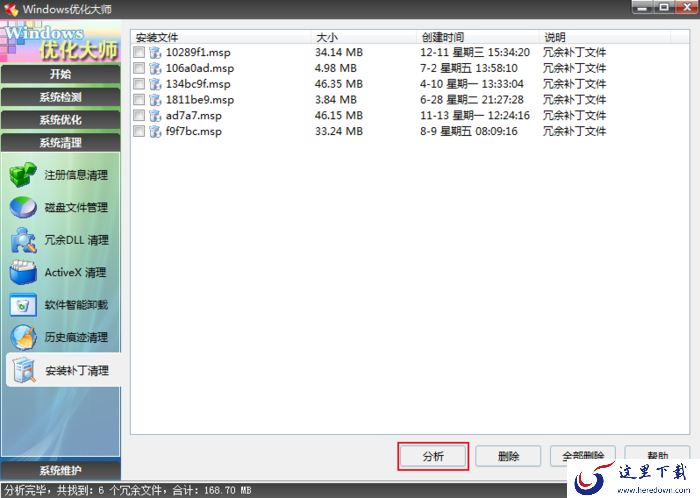The height and width of the screenshot is (498, 700).
Task: Open 软件智能卸载 recycle icon
Action: click(23, 305)
